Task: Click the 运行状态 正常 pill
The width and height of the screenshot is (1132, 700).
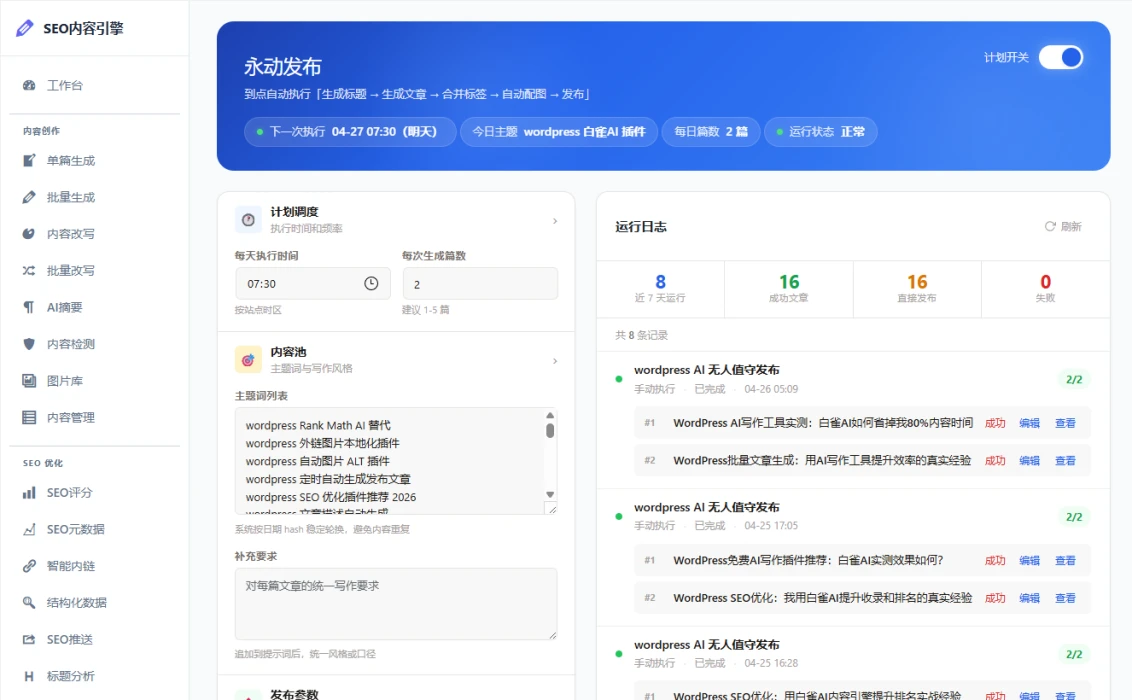Action: 821,132
